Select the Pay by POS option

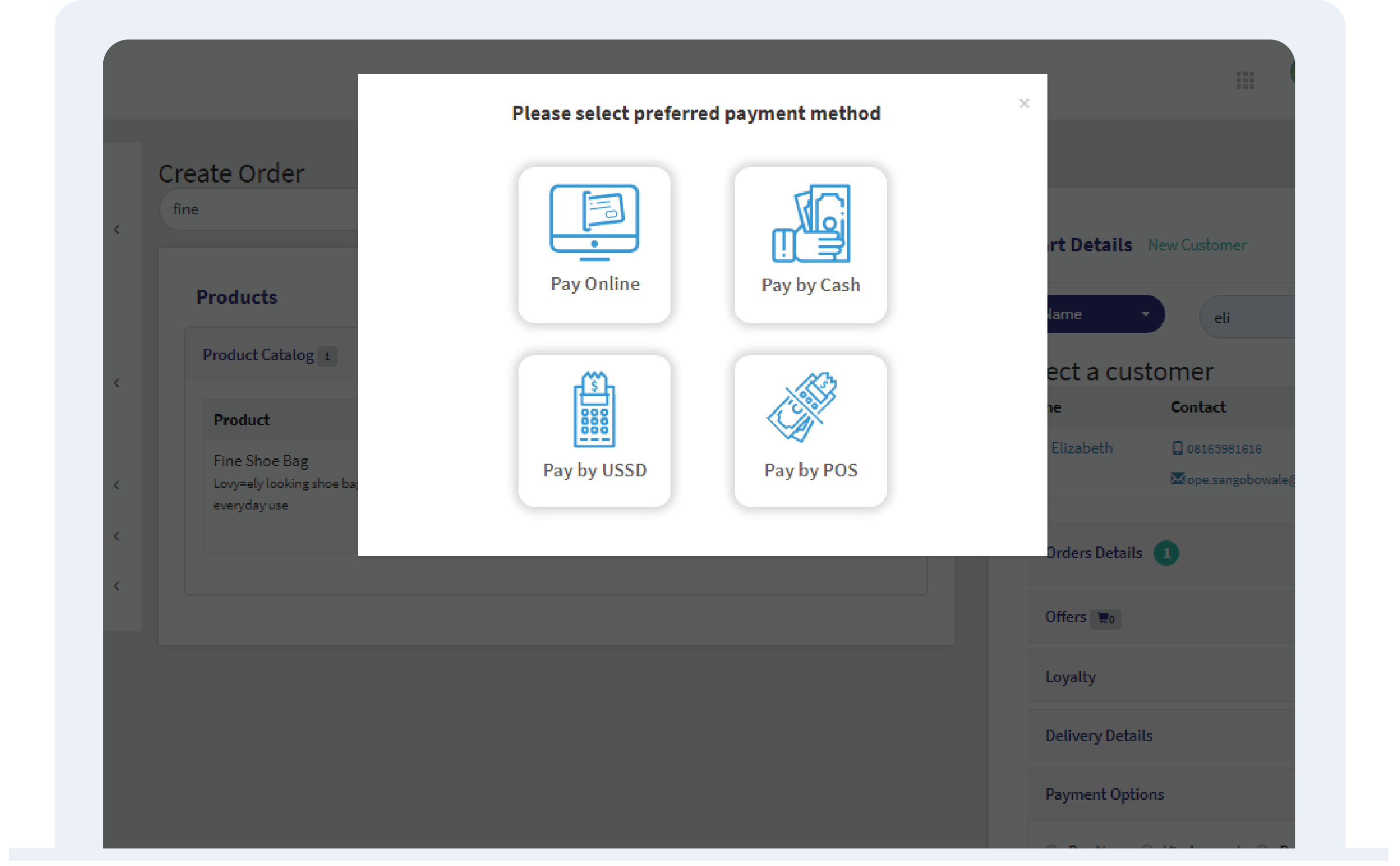(x=810, y=431)
